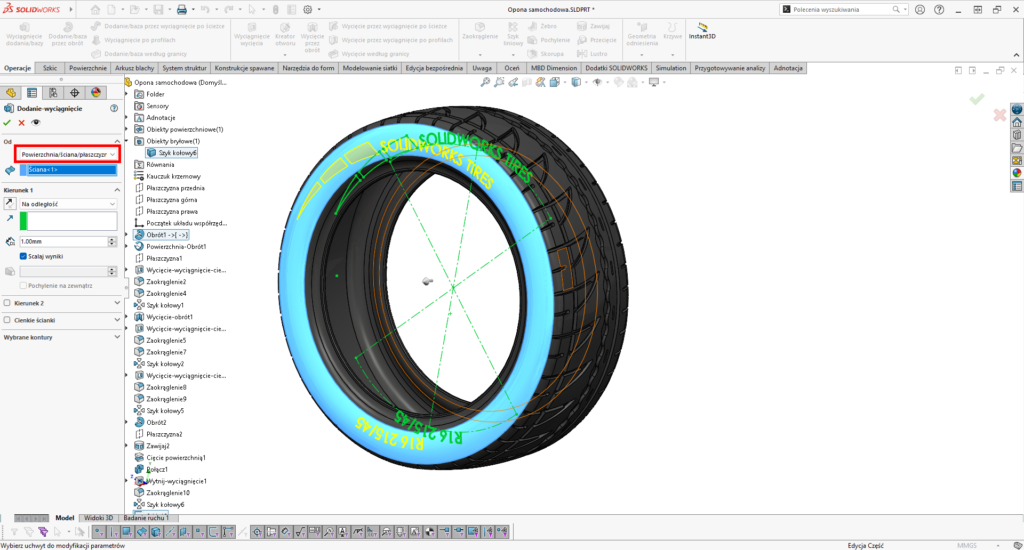
Task: Open the FeatureManager design tree tab icon
Action: pos(10,93)
